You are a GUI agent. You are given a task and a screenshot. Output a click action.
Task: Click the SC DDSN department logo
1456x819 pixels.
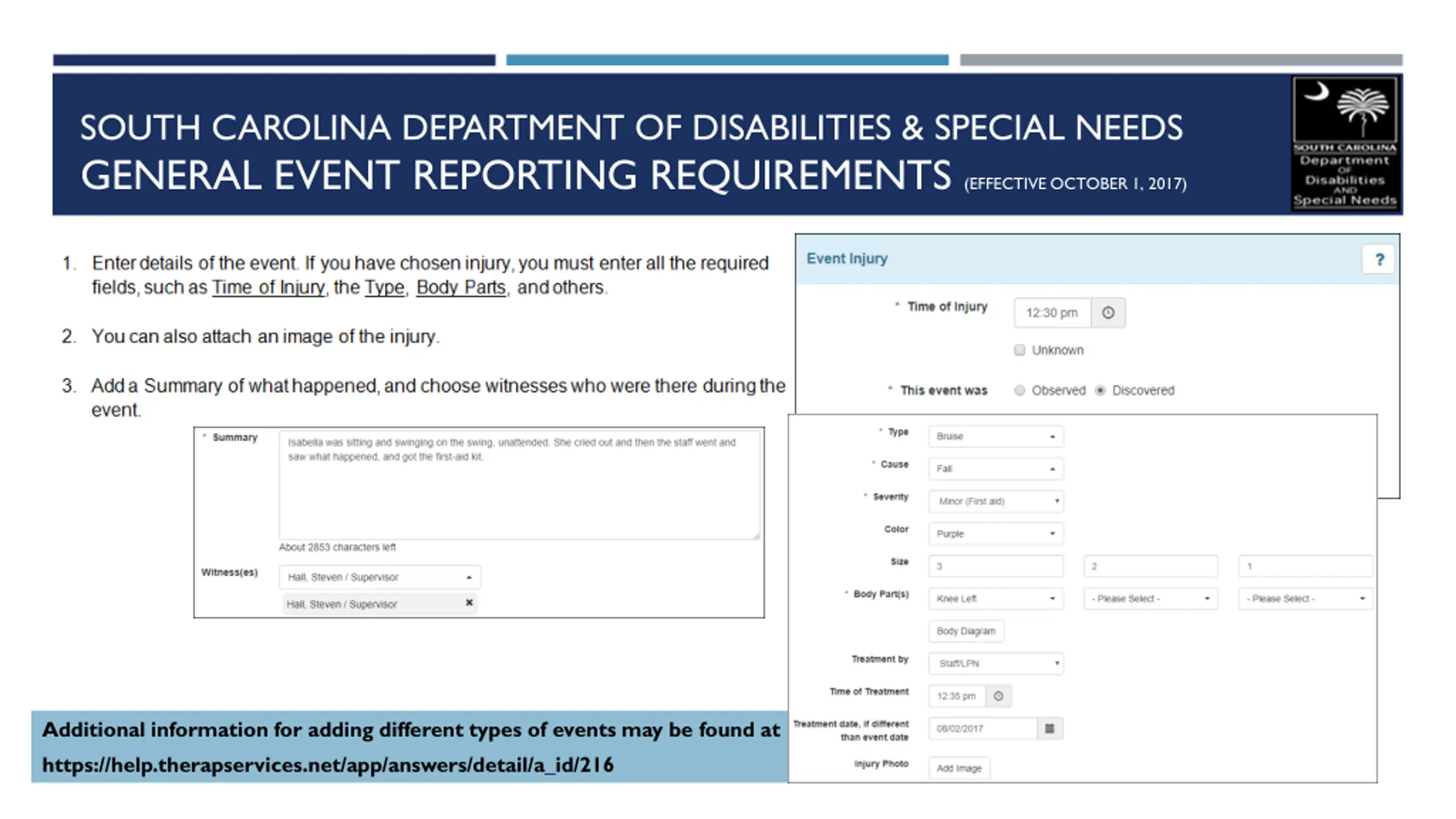(x=1345, y=143)
